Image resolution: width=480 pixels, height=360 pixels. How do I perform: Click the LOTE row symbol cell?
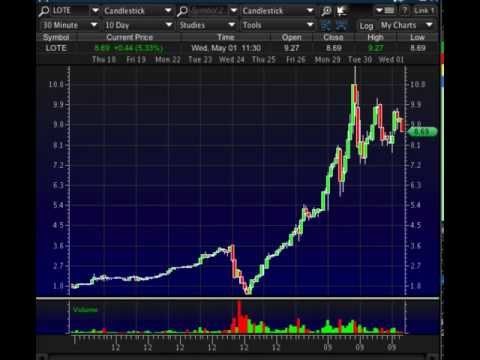(x=56, y=48)
